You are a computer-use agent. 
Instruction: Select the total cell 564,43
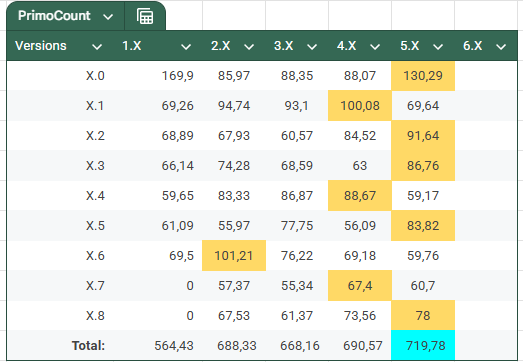157,346
